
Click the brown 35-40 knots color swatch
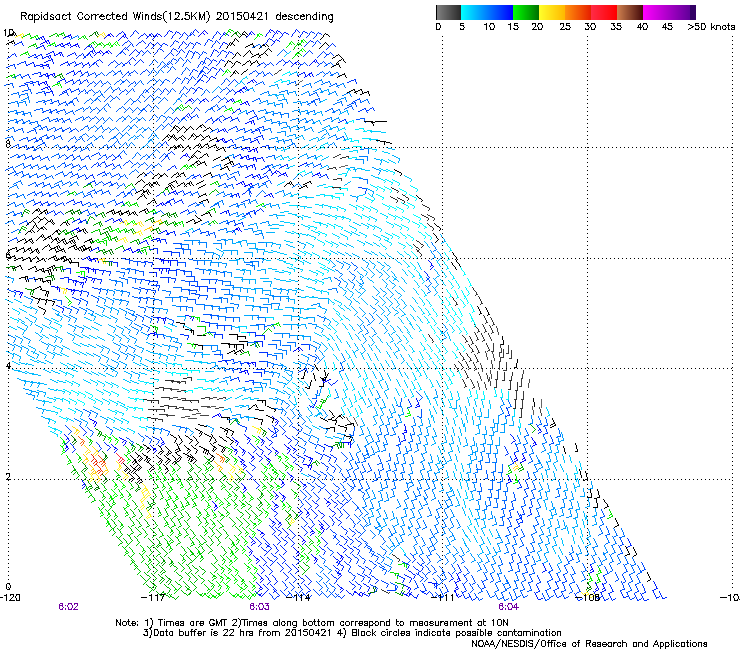[630, 12]
